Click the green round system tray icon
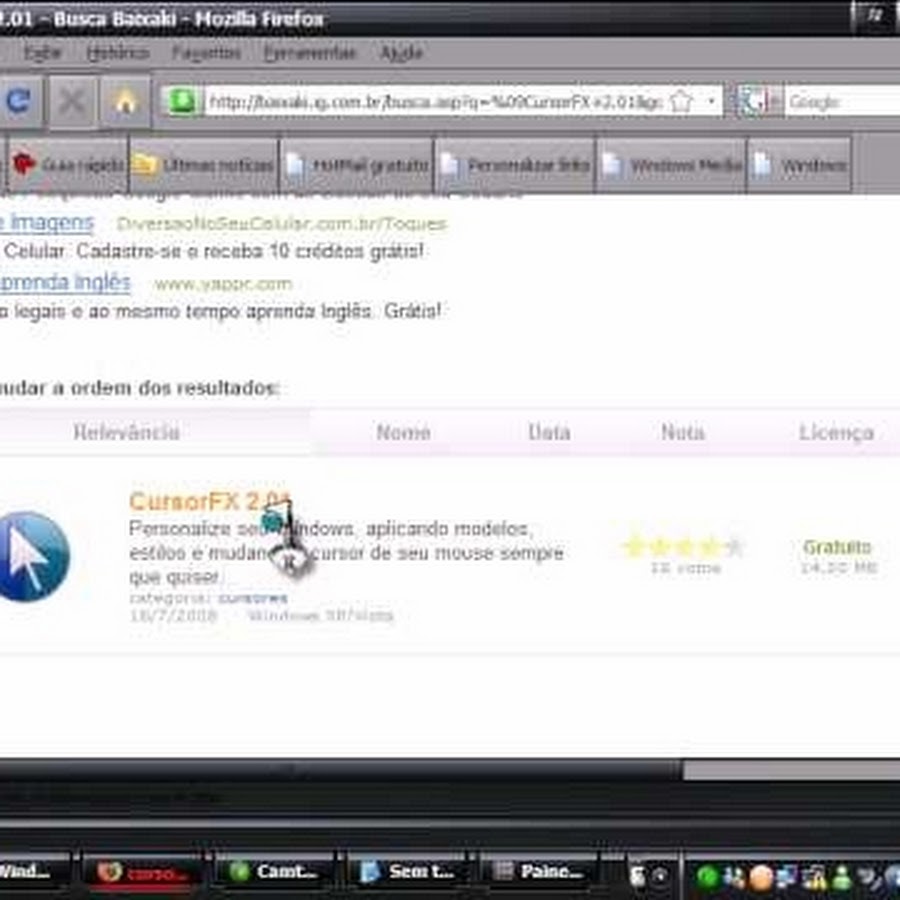Screen dimensions: 900x900 tap(707, 876)
